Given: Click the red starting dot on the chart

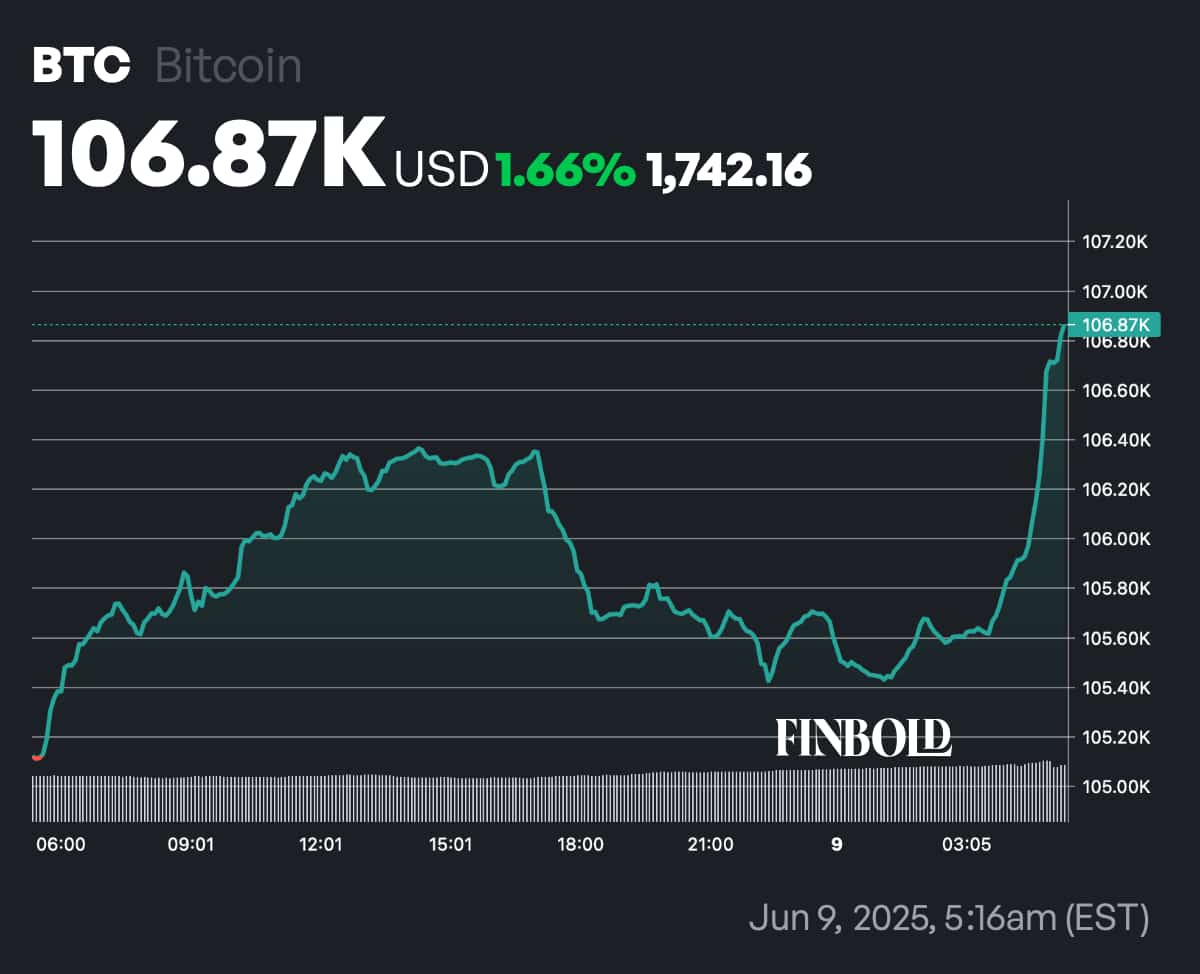Looking at the screenshot, I should (x=37, y=757).
